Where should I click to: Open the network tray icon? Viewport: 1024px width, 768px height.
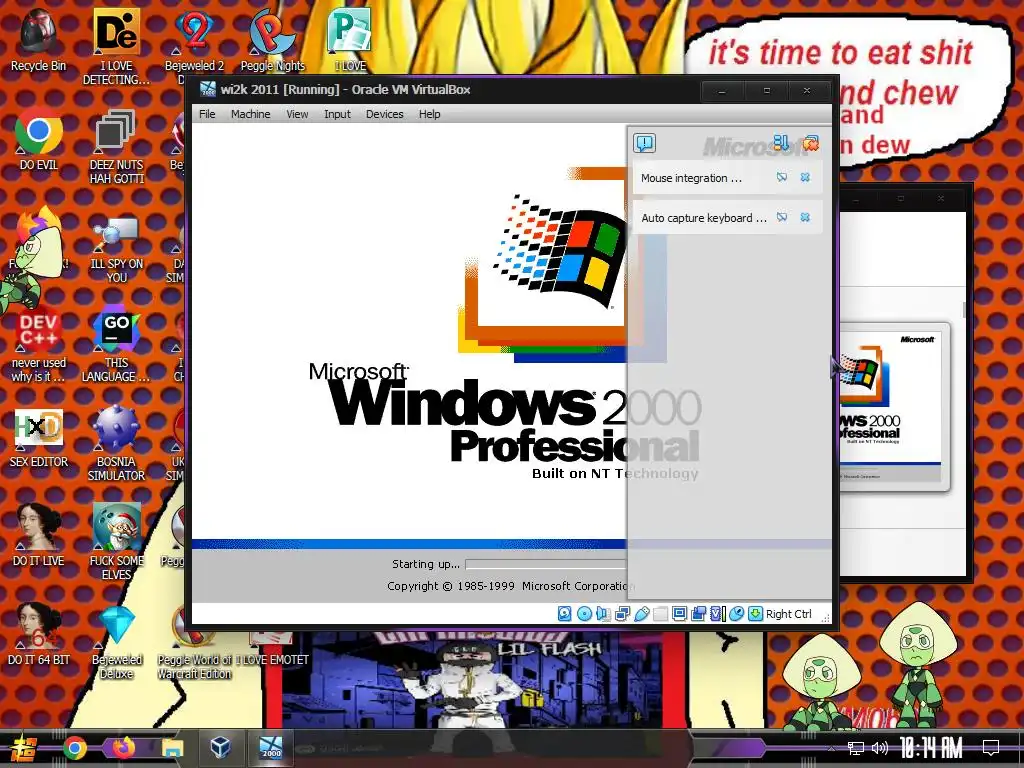click(855, 748)
